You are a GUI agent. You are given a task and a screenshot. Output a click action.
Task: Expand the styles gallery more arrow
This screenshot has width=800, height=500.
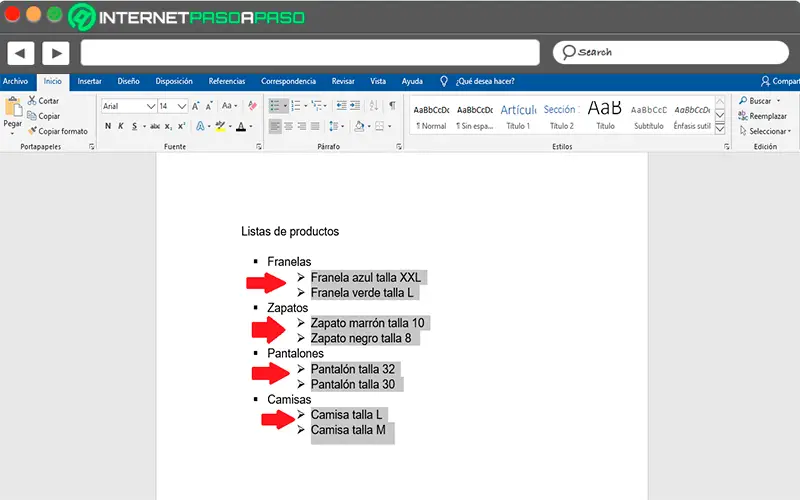(720, 129)
